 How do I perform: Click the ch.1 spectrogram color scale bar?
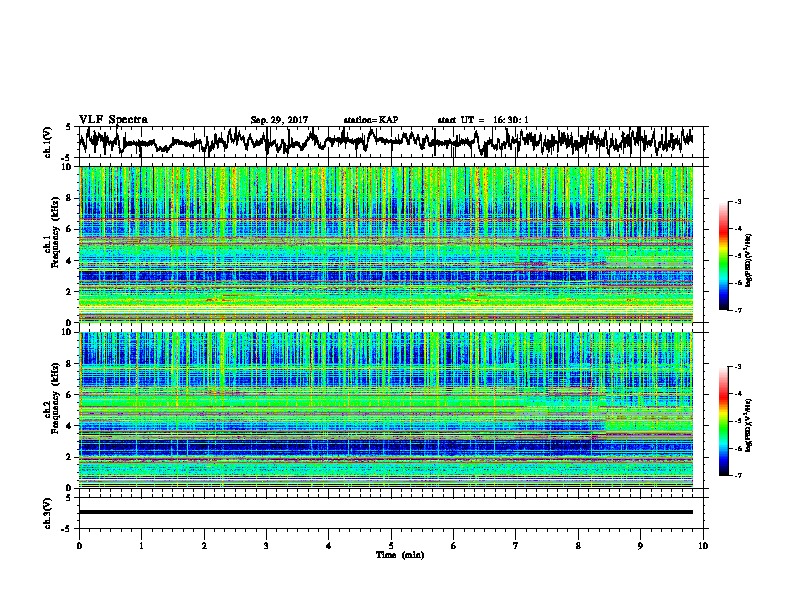(724, 256)
